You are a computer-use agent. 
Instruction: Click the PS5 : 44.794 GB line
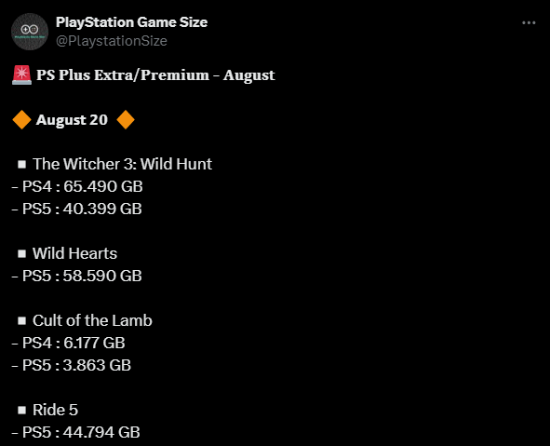(76, 432)
